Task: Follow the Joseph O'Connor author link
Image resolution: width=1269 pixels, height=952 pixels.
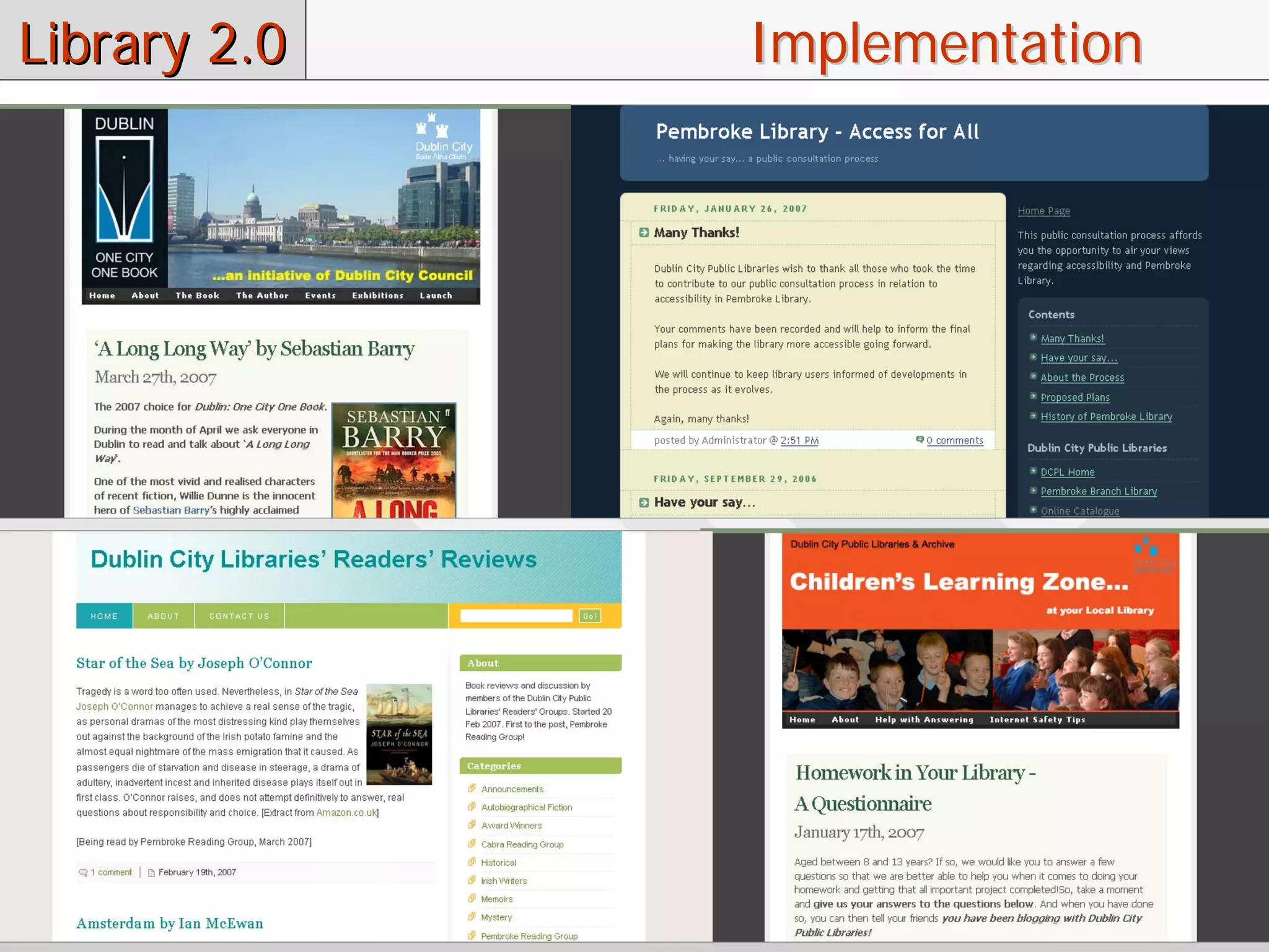Action: click(115, 706)
